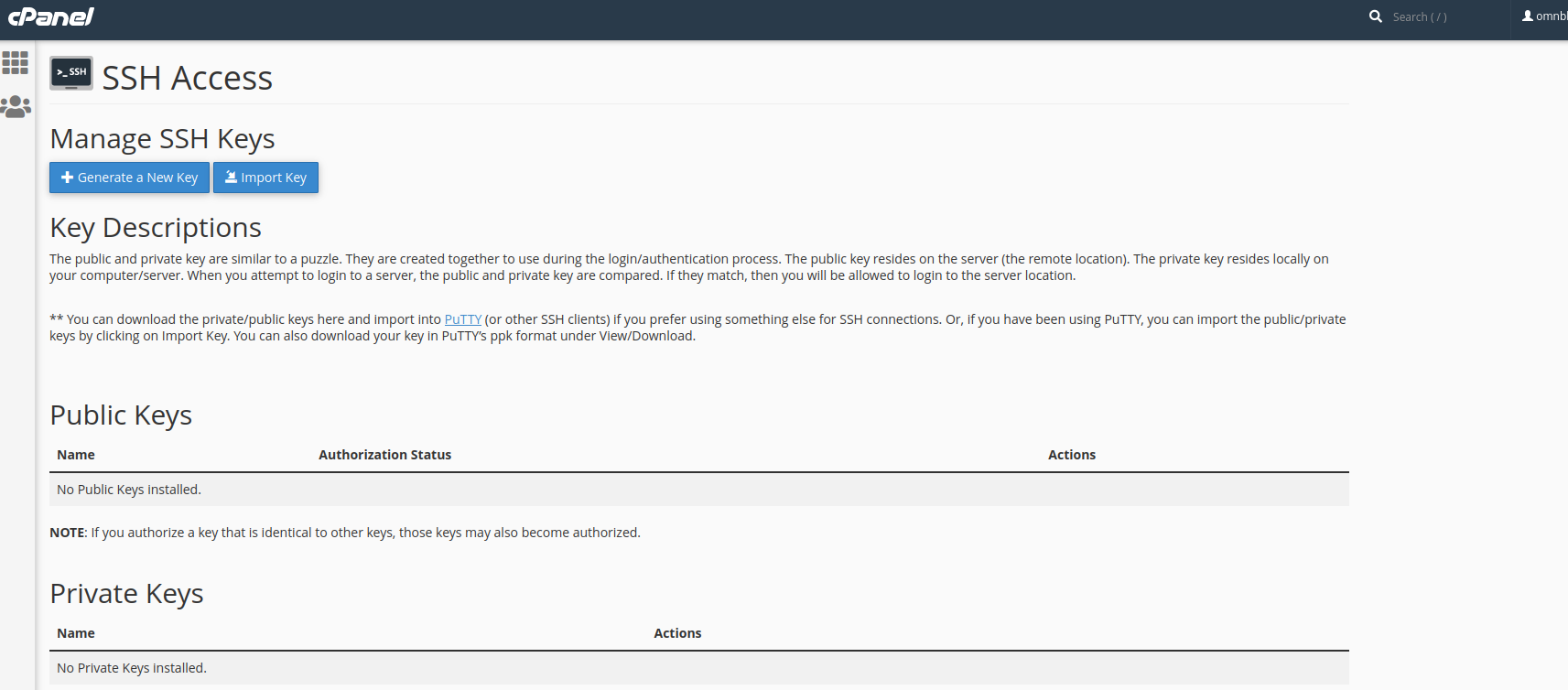Select the 'No Public Keys installed' row
Screen dimensions: 1568x690
coord(129,490)
